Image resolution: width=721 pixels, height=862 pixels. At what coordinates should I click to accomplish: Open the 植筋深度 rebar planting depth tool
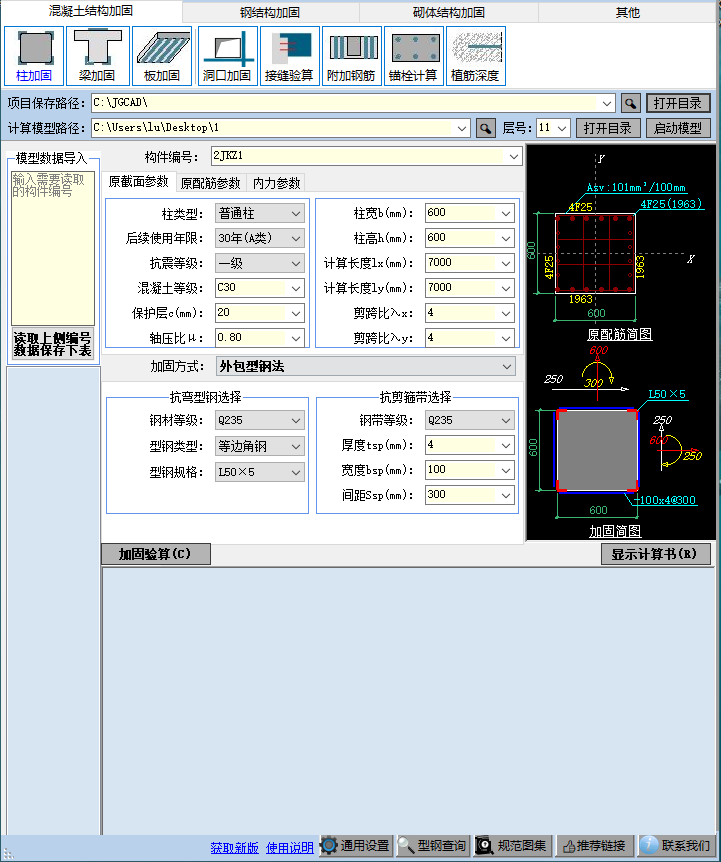[x=475, y=55]
